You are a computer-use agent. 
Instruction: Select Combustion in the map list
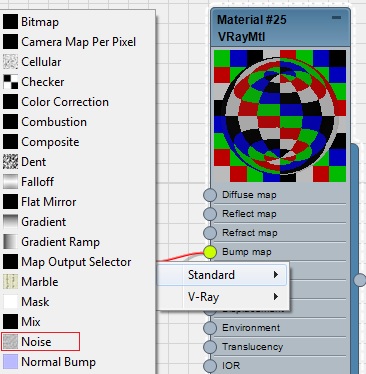(54, 122)
